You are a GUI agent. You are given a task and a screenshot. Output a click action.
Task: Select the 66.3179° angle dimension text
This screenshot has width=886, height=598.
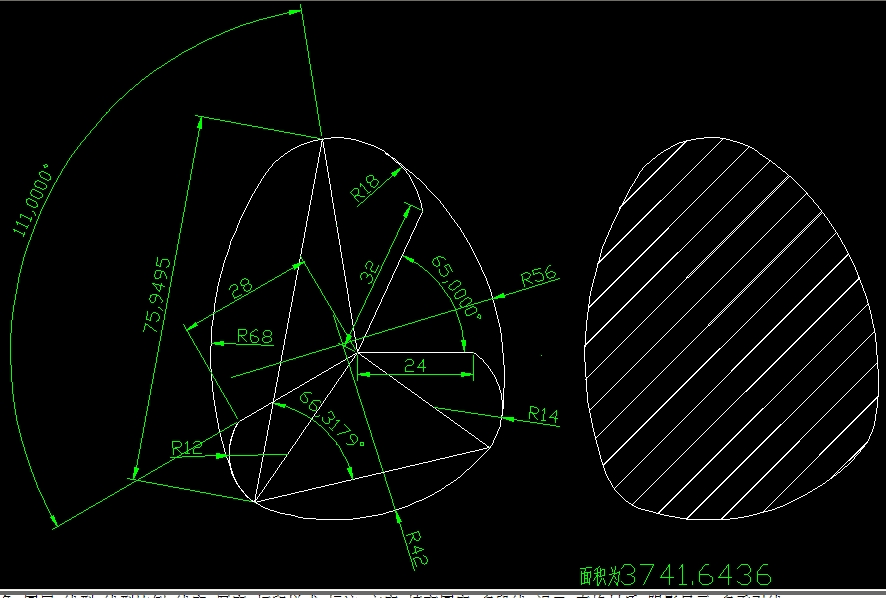[x=332, y=418]
